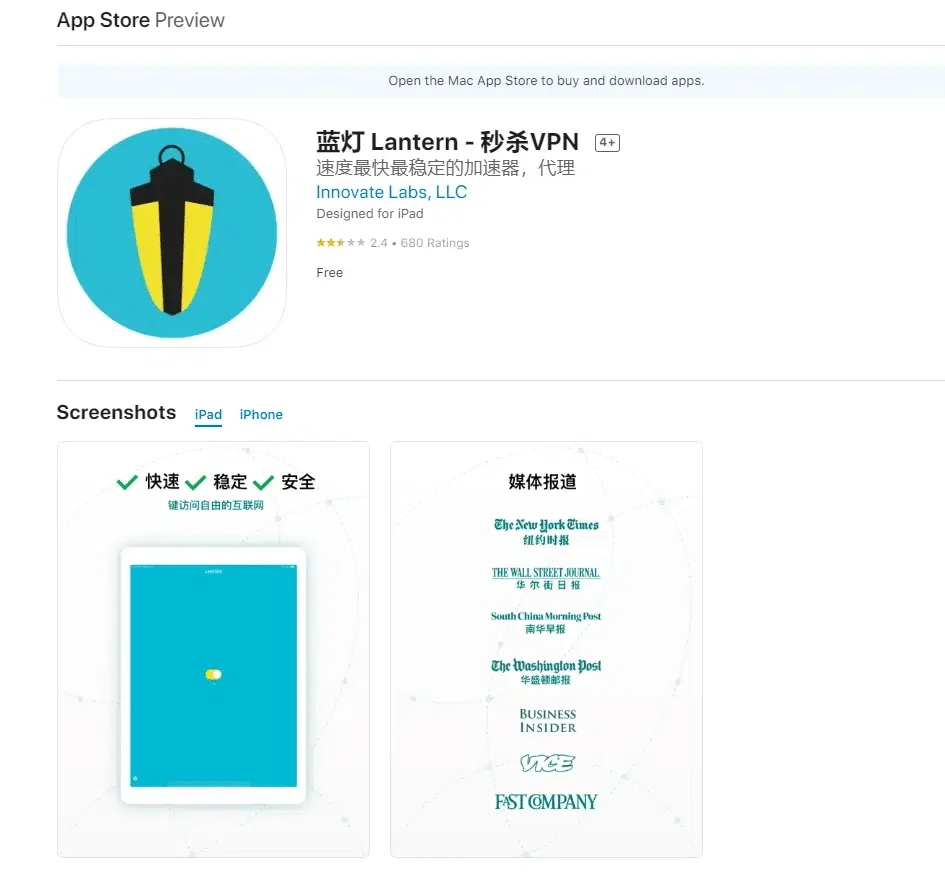Screen dimensions: 945x873
Task: Click the 680 Ratings text
Action: click(x=435, y=243)
